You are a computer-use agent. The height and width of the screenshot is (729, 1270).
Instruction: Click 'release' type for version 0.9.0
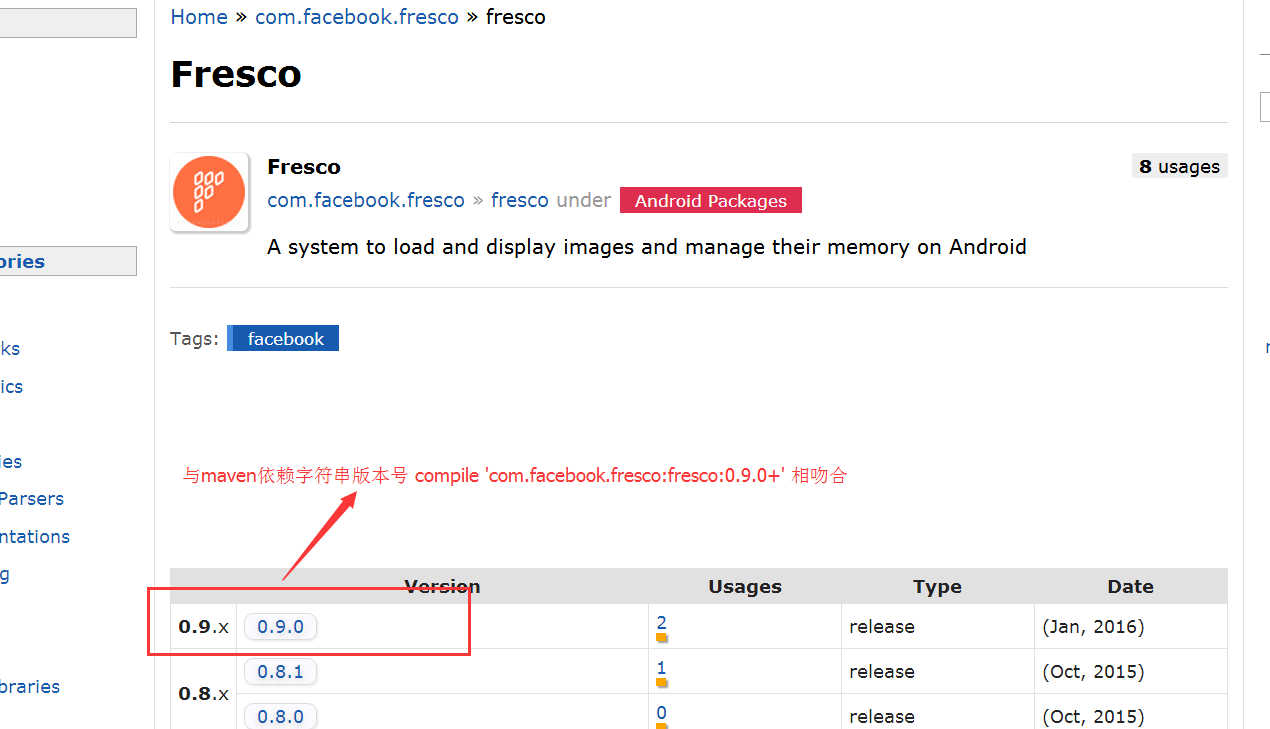pyautogui.click(x=882, y=627)
